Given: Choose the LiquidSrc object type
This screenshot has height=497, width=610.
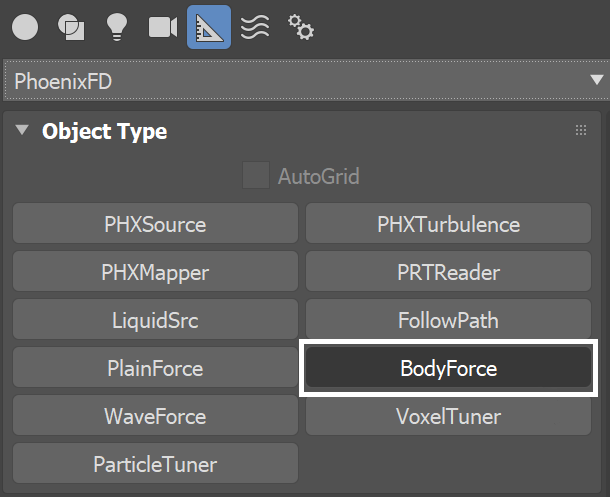Looking at the screenshot, I should [156, 320].
